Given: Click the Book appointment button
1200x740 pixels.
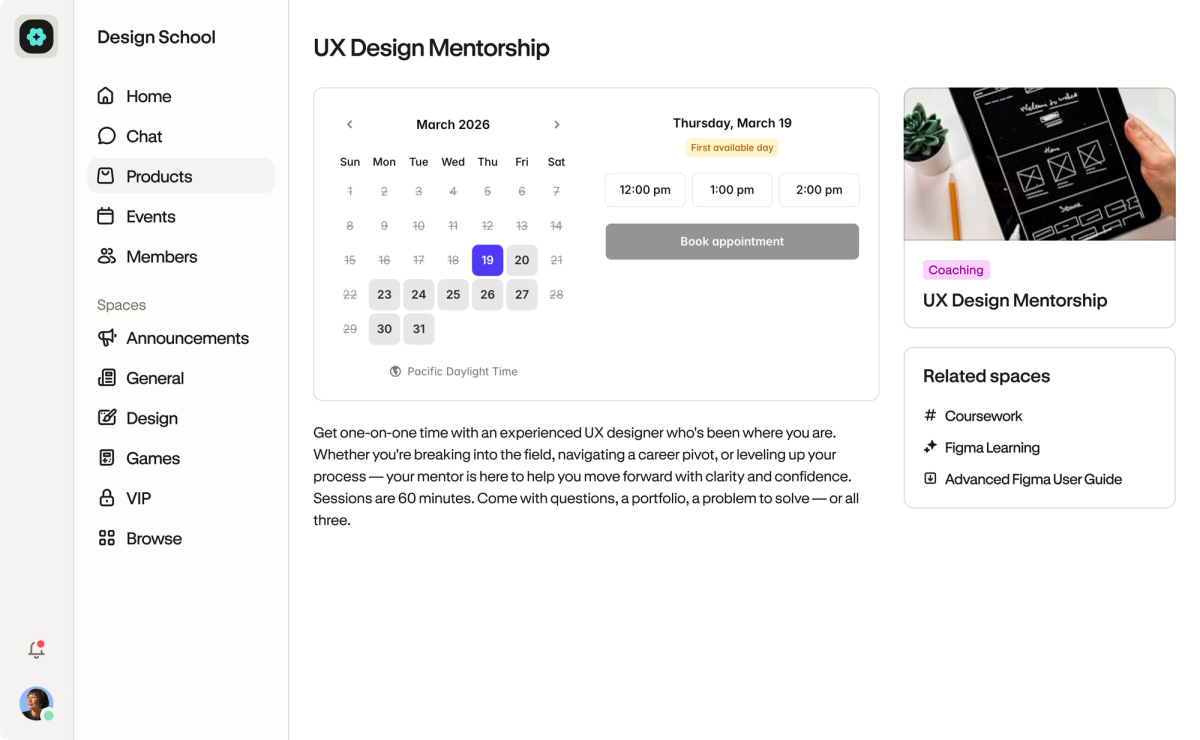Looking at the screenshot, I should coord(732,242).
